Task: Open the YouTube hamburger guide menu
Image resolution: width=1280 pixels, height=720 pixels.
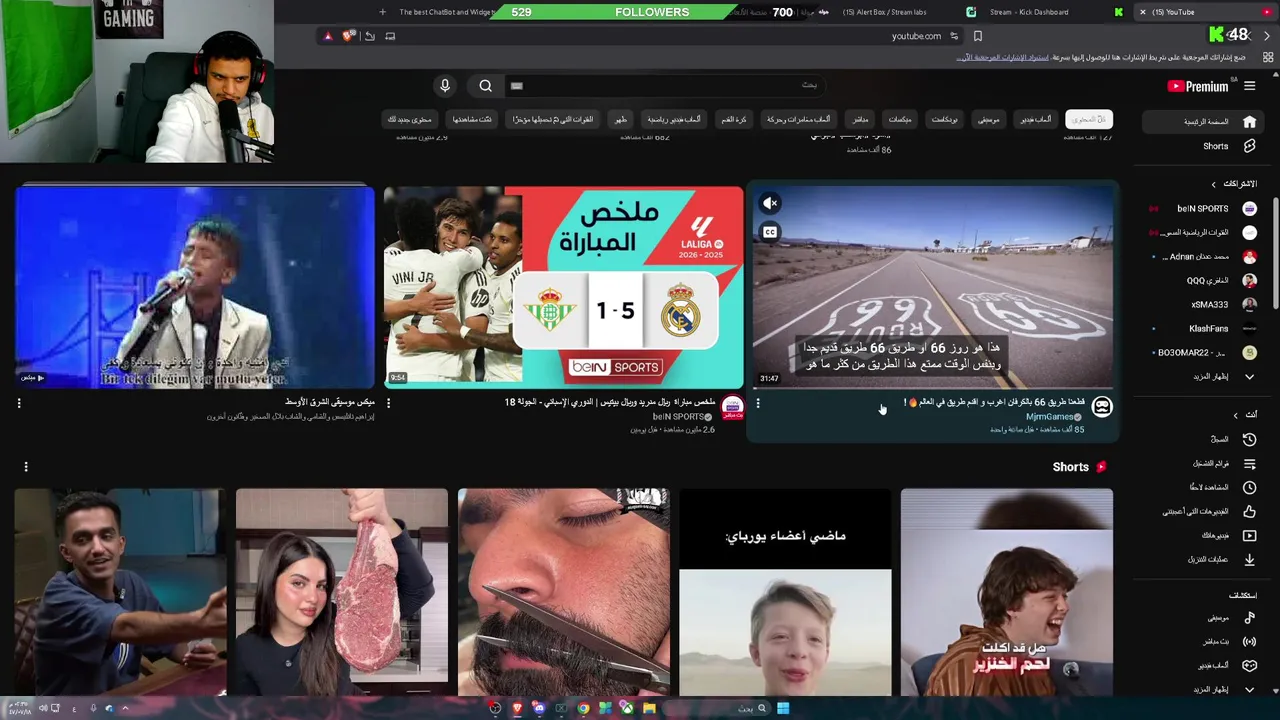Action: coord(1249,86)
